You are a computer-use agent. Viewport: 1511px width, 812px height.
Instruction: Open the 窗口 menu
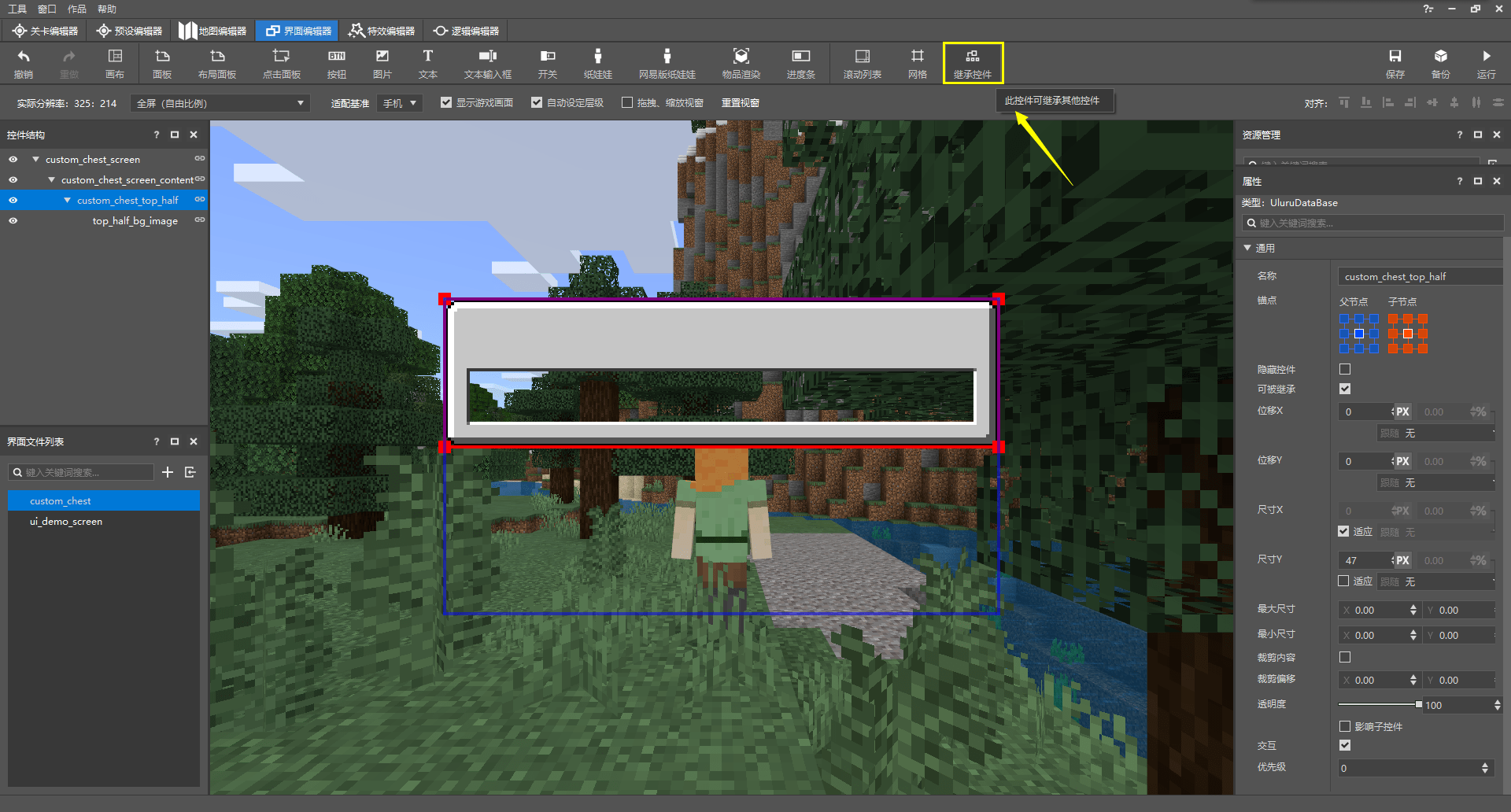pyautogui.click(x=47, y=9)
